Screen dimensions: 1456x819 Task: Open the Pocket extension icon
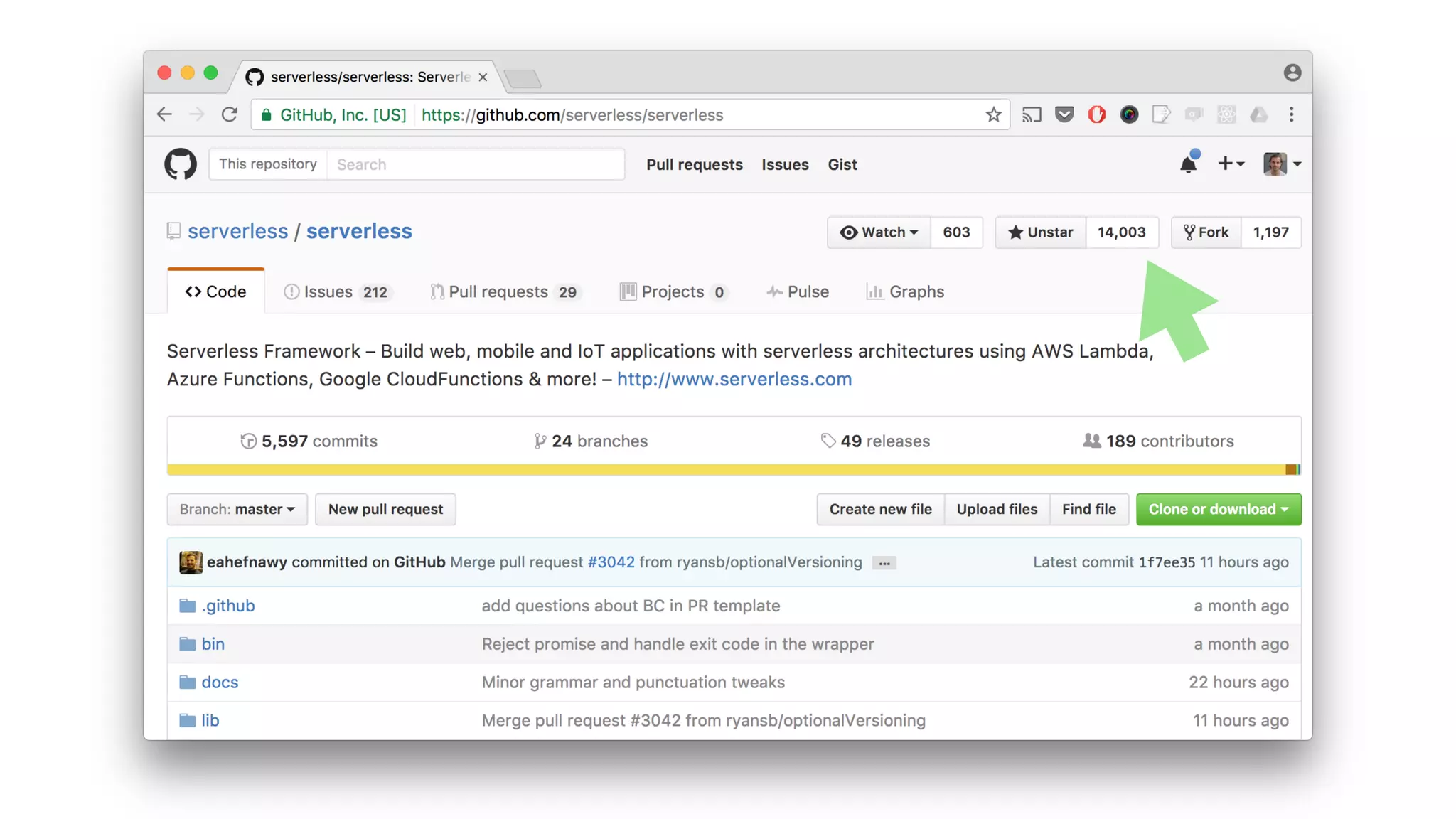1064,114
